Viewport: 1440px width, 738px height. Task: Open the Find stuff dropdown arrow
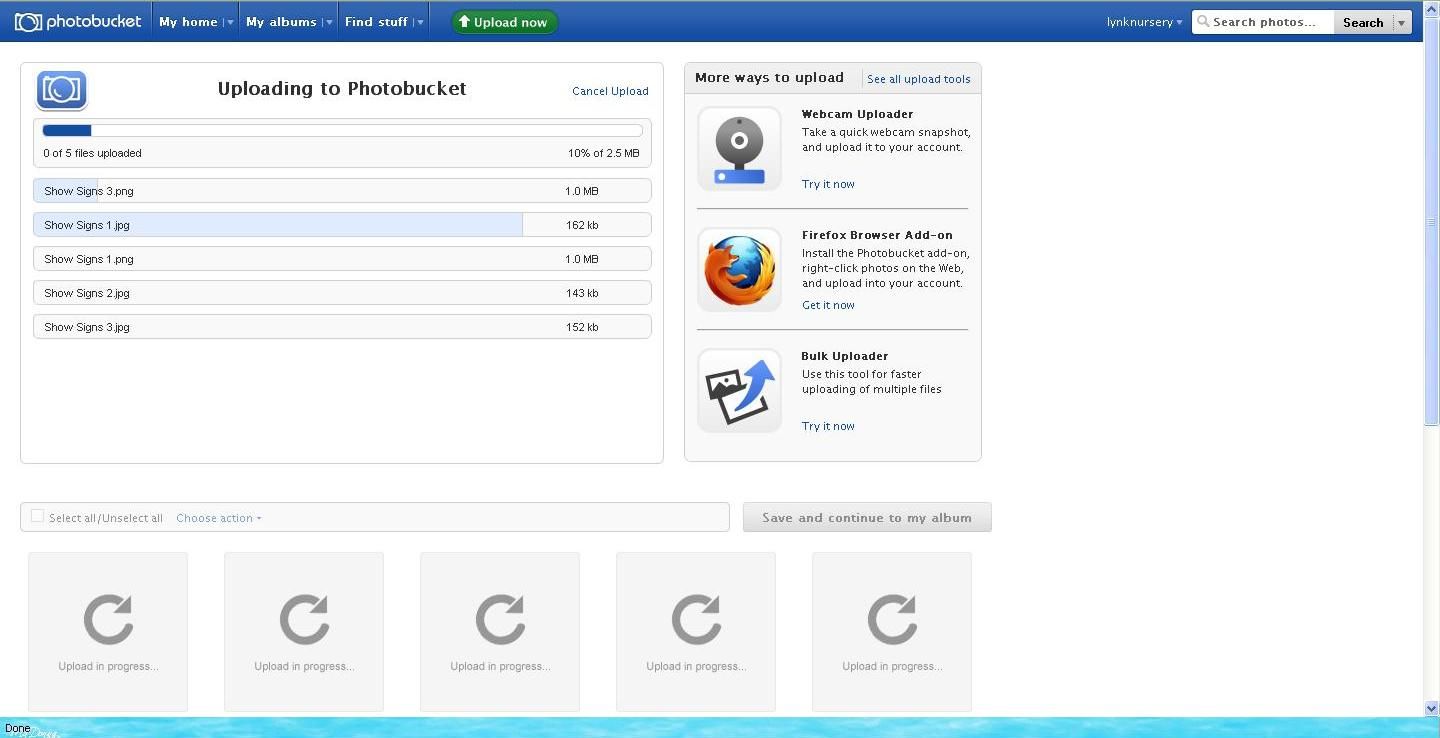(x=419, y=22)
